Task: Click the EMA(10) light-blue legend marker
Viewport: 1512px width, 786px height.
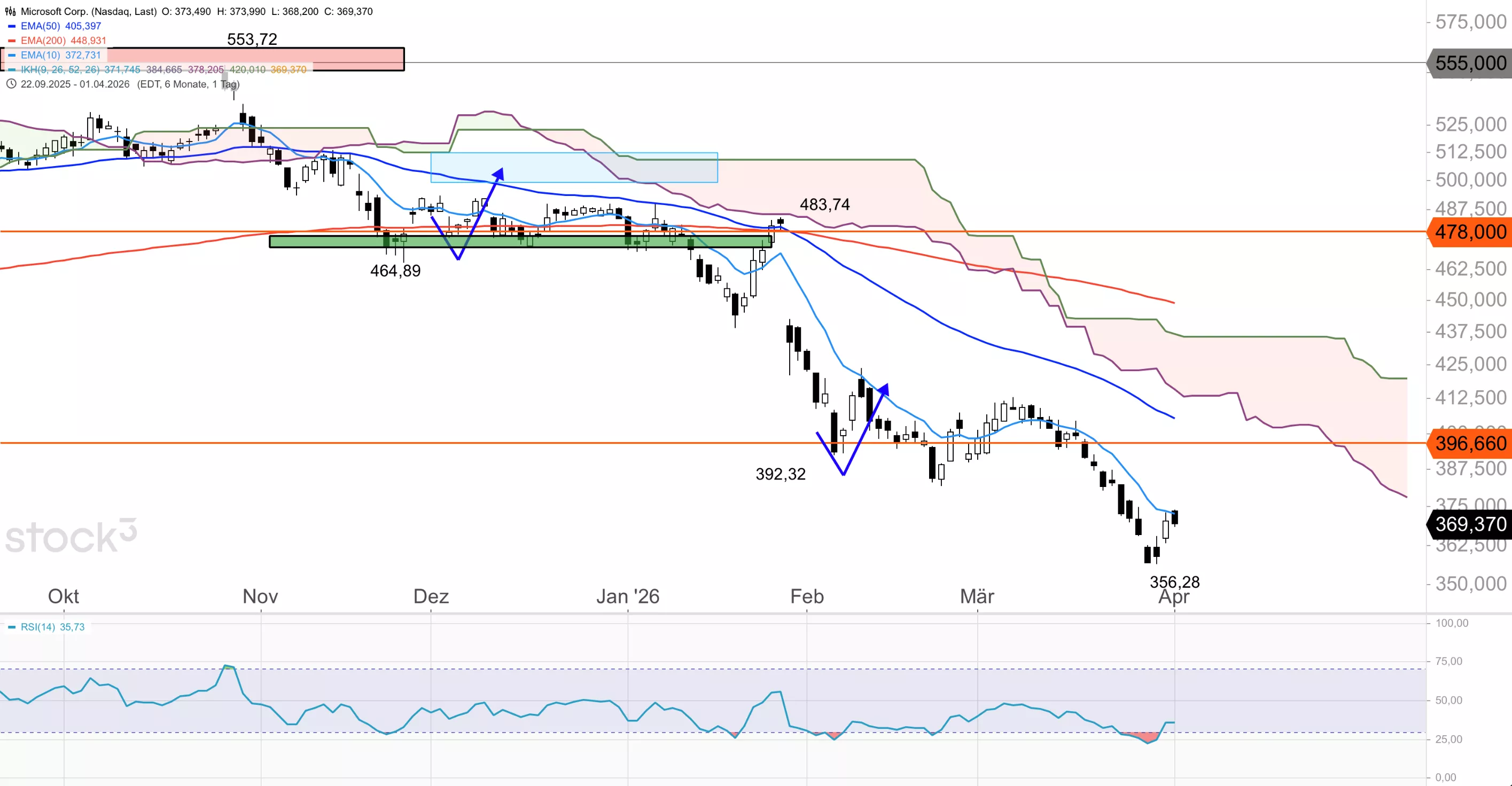Action: 11,55
